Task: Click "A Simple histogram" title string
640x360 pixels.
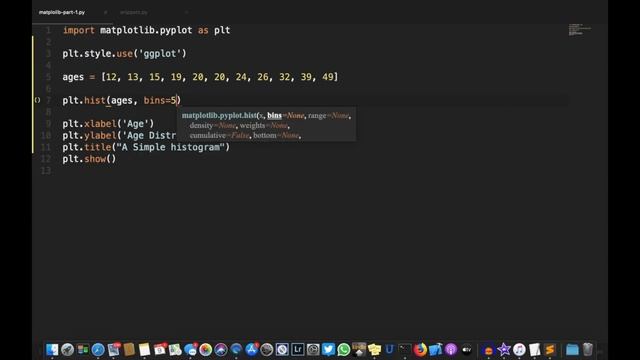Action: (171, 147)
